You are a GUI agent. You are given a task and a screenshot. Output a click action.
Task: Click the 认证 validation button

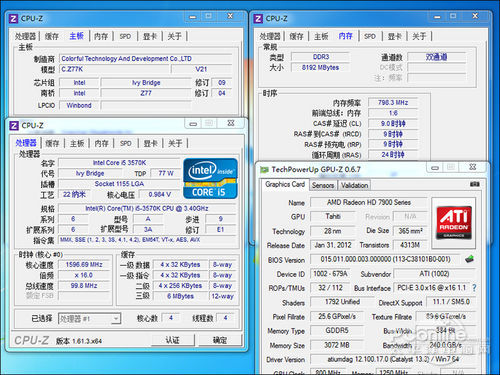pos(173,340)
